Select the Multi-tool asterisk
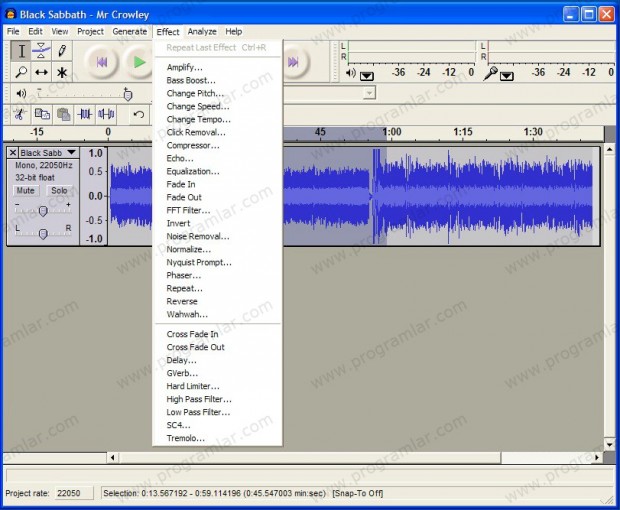Image resolution: width=620 pixels, height=510 pixels. coord(62,72)
